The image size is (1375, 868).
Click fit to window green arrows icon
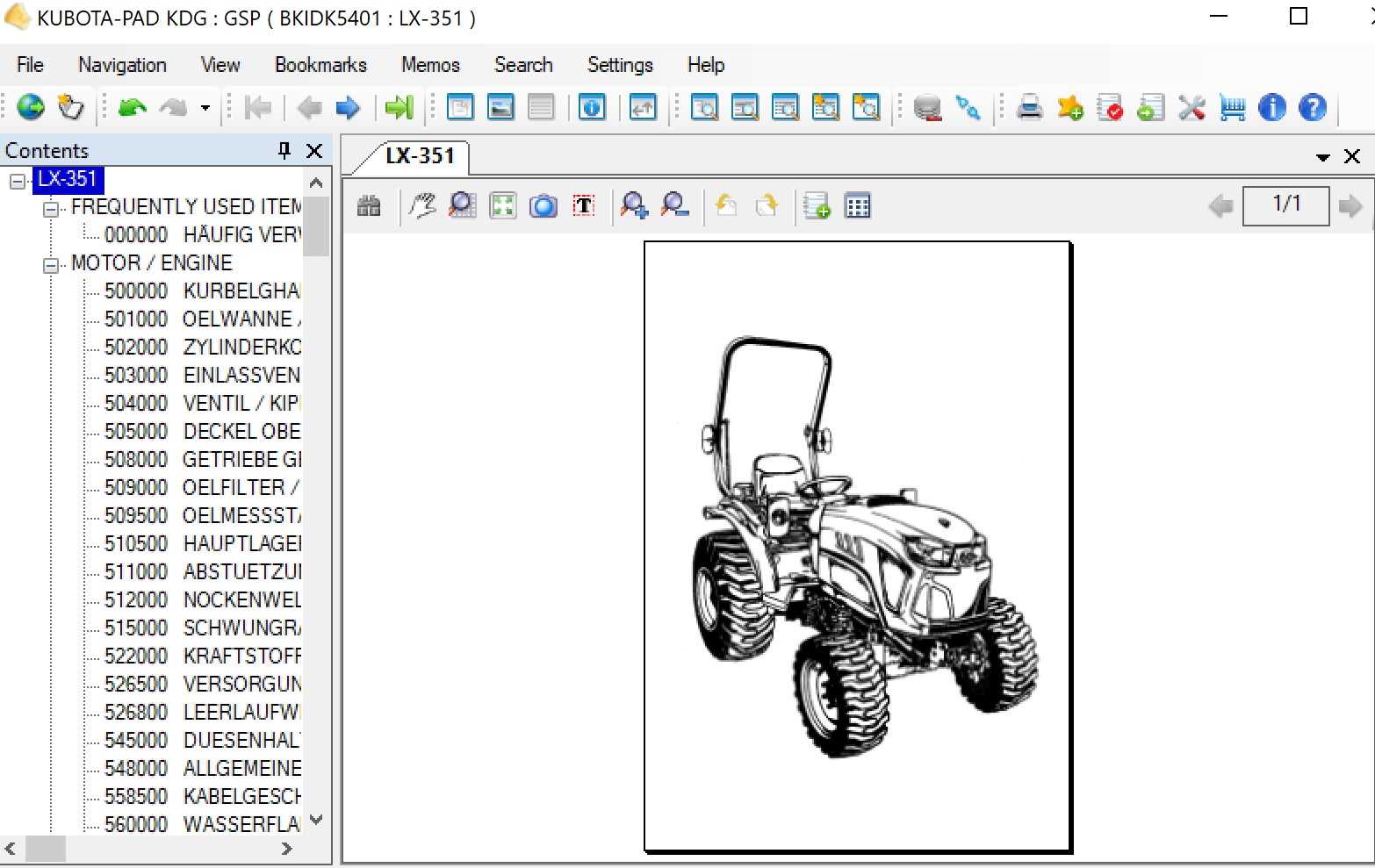tap(503, 206)
